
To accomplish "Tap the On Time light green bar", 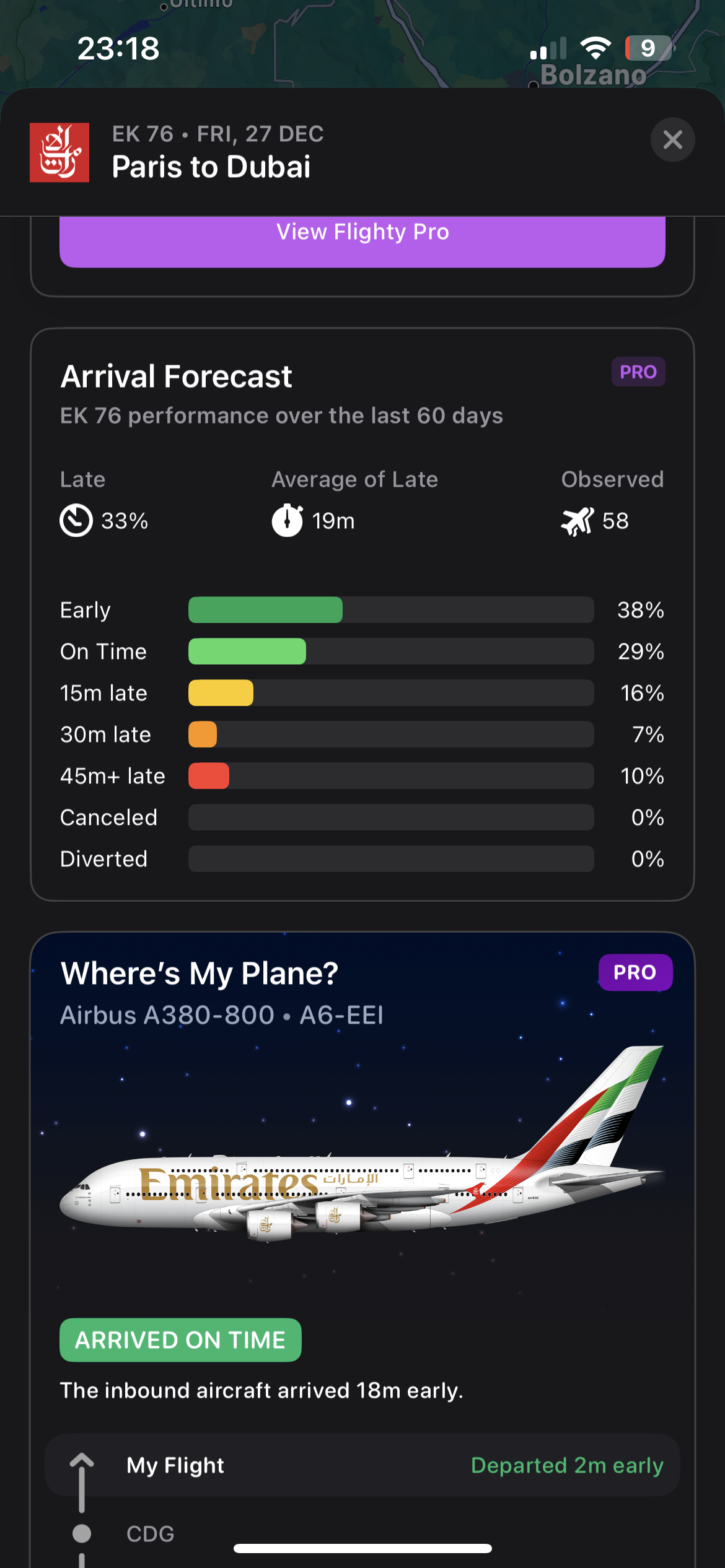I will point(247,651).
